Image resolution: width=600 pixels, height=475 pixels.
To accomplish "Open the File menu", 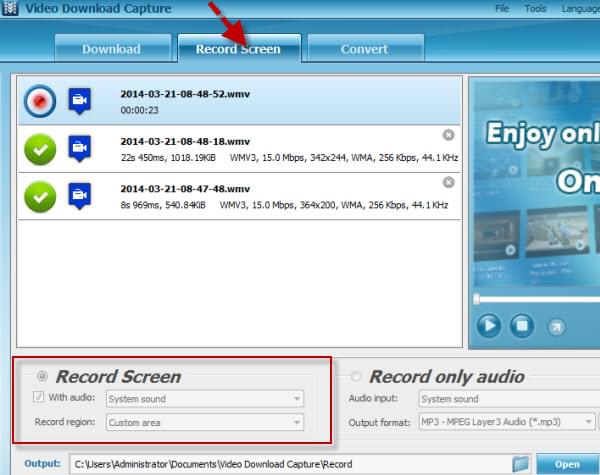I will click(x=502, y=8).
